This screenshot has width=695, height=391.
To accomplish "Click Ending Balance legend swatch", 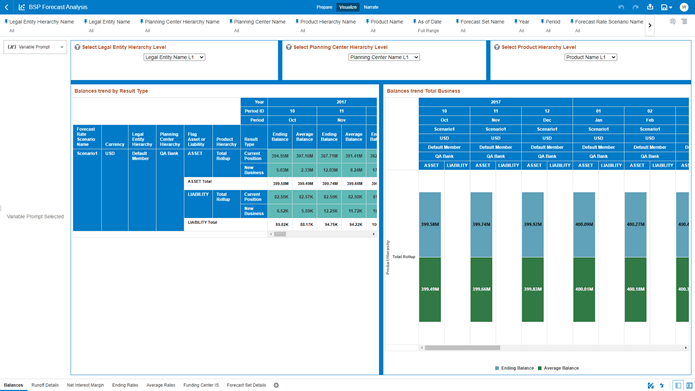I will pyautogui.click(x=497, y=368).
